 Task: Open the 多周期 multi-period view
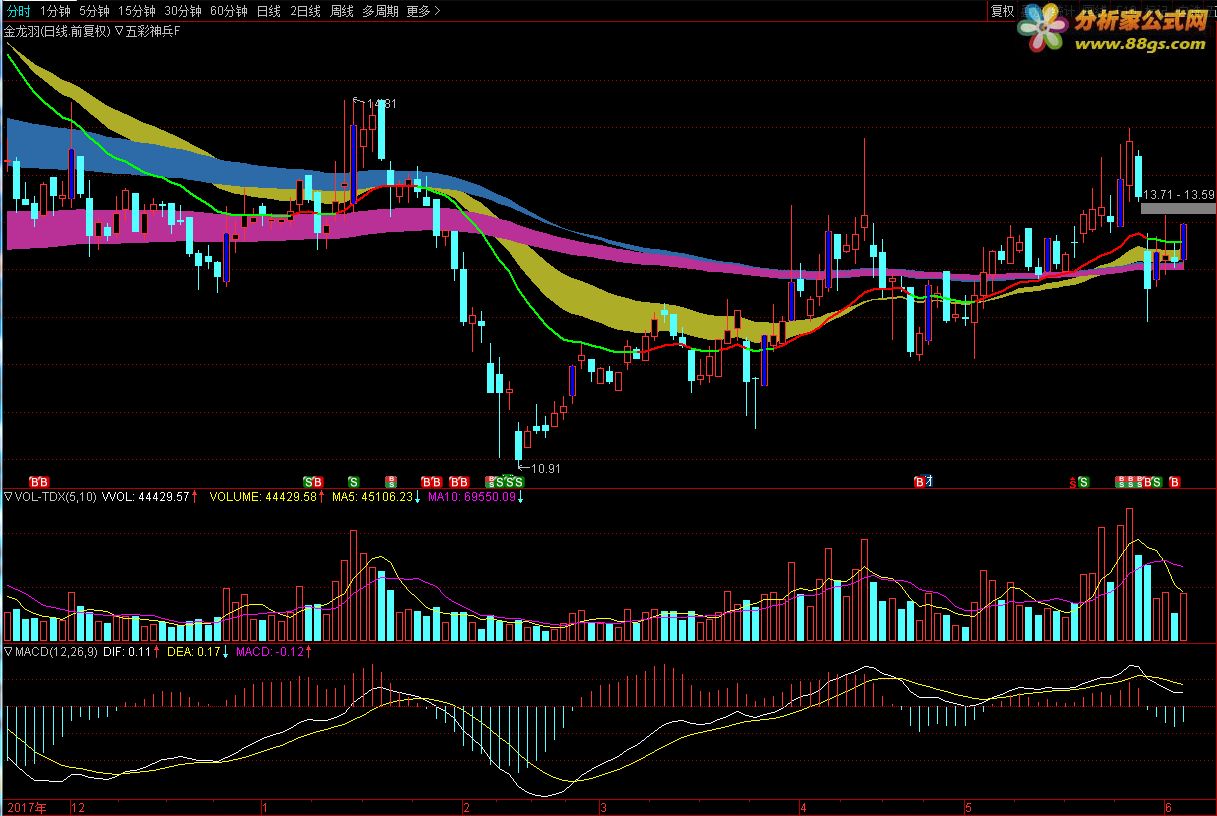[x=380, y=11]
